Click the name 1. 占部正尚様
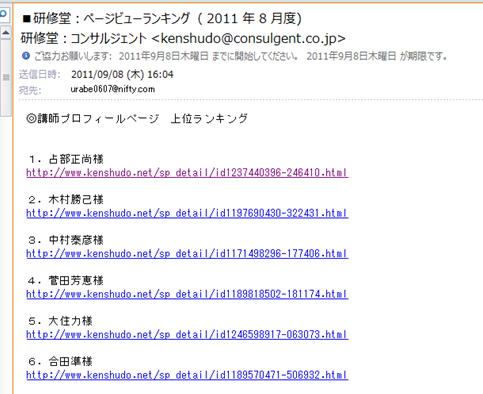 (66, 159)
